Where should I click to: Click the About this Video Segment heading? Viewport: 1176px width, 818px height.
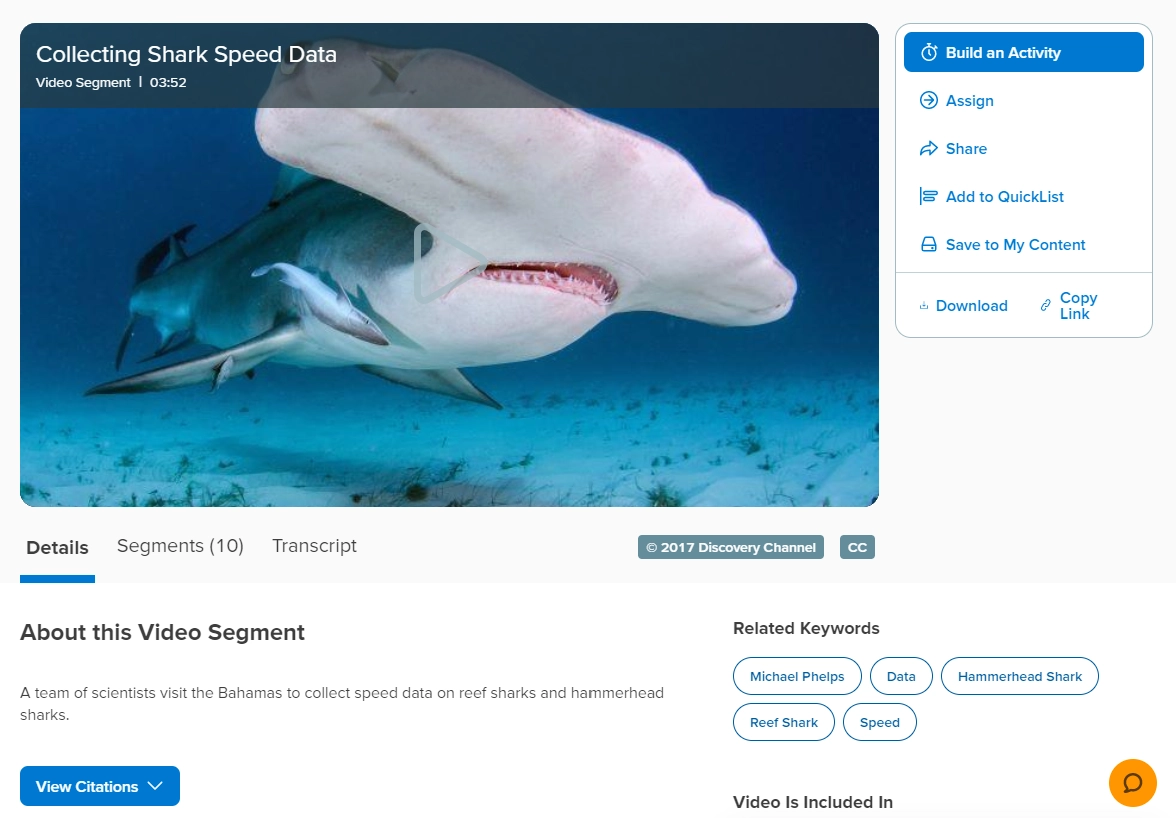tap(162, 632)
